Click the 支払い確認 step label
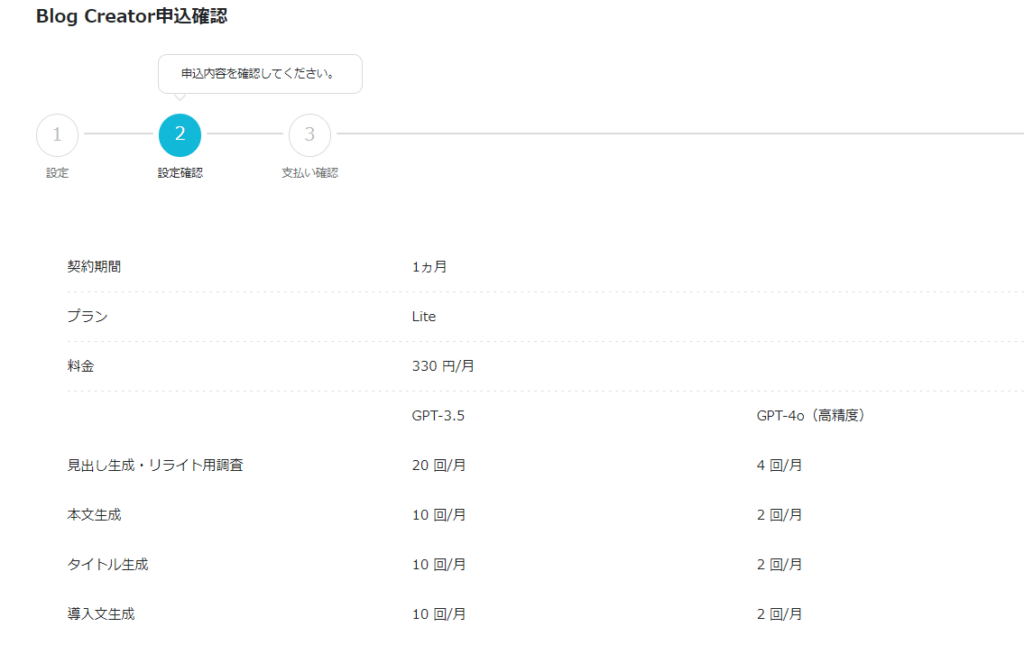Image resolution: width=1024 pixels, height=664 pixels. click(310, 173)
